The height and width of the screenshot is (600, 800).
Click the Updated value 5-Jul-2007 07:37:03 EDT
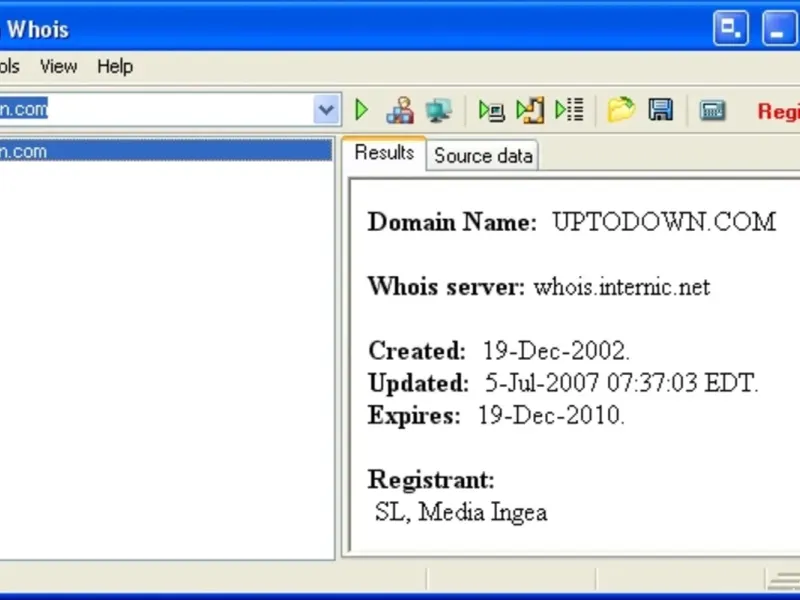click(621, 383)
